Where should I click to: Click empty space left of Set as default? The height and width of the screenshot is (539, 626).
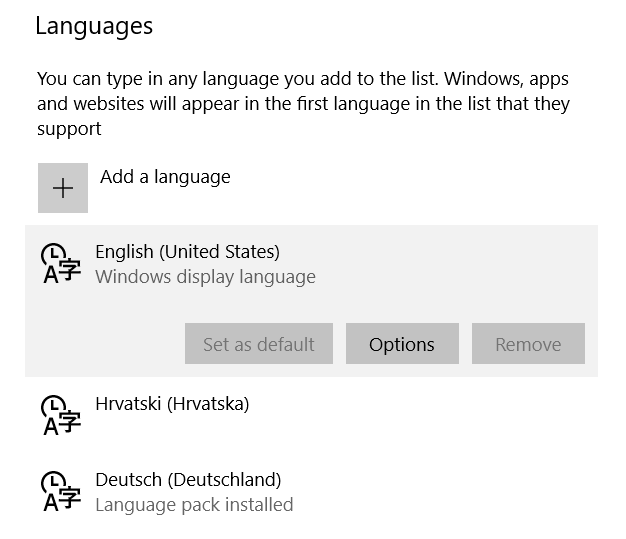[x=105, y=344]
